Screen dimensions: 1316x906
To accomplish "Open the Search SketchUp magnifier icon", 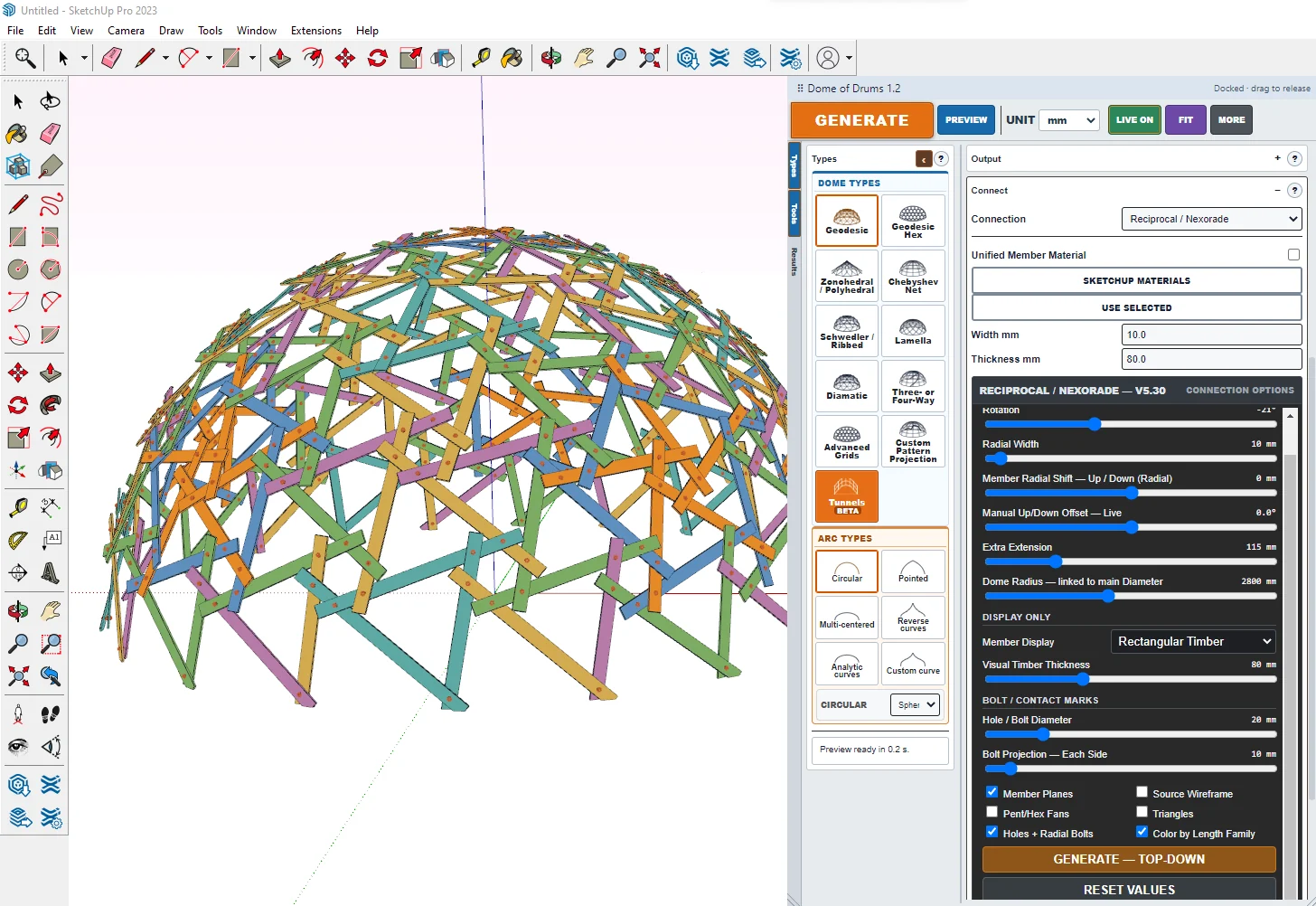I will click(x=24, y=58).
